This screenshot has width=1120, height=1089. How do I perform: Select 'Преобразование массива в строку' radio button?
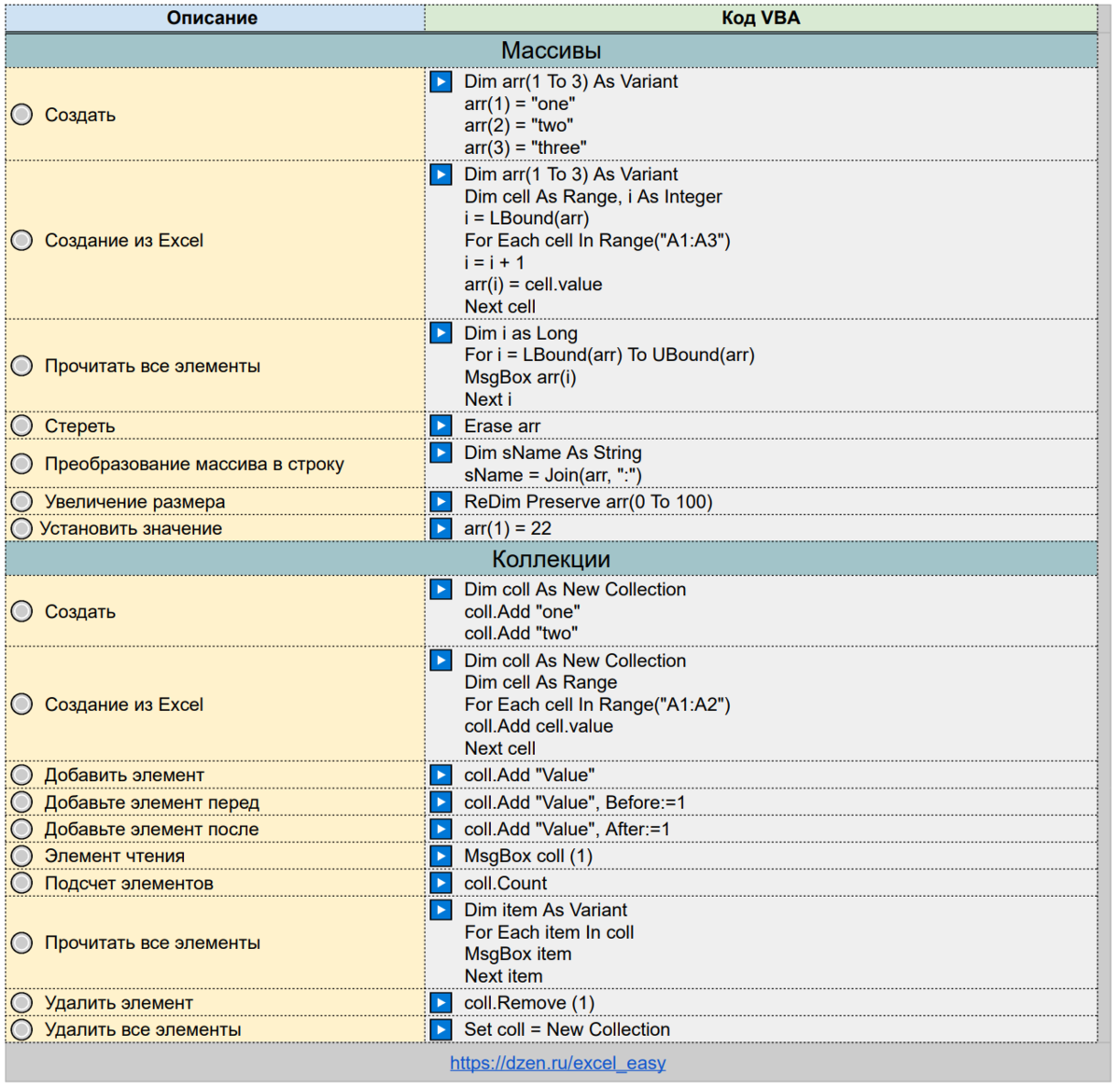point(21,464)
